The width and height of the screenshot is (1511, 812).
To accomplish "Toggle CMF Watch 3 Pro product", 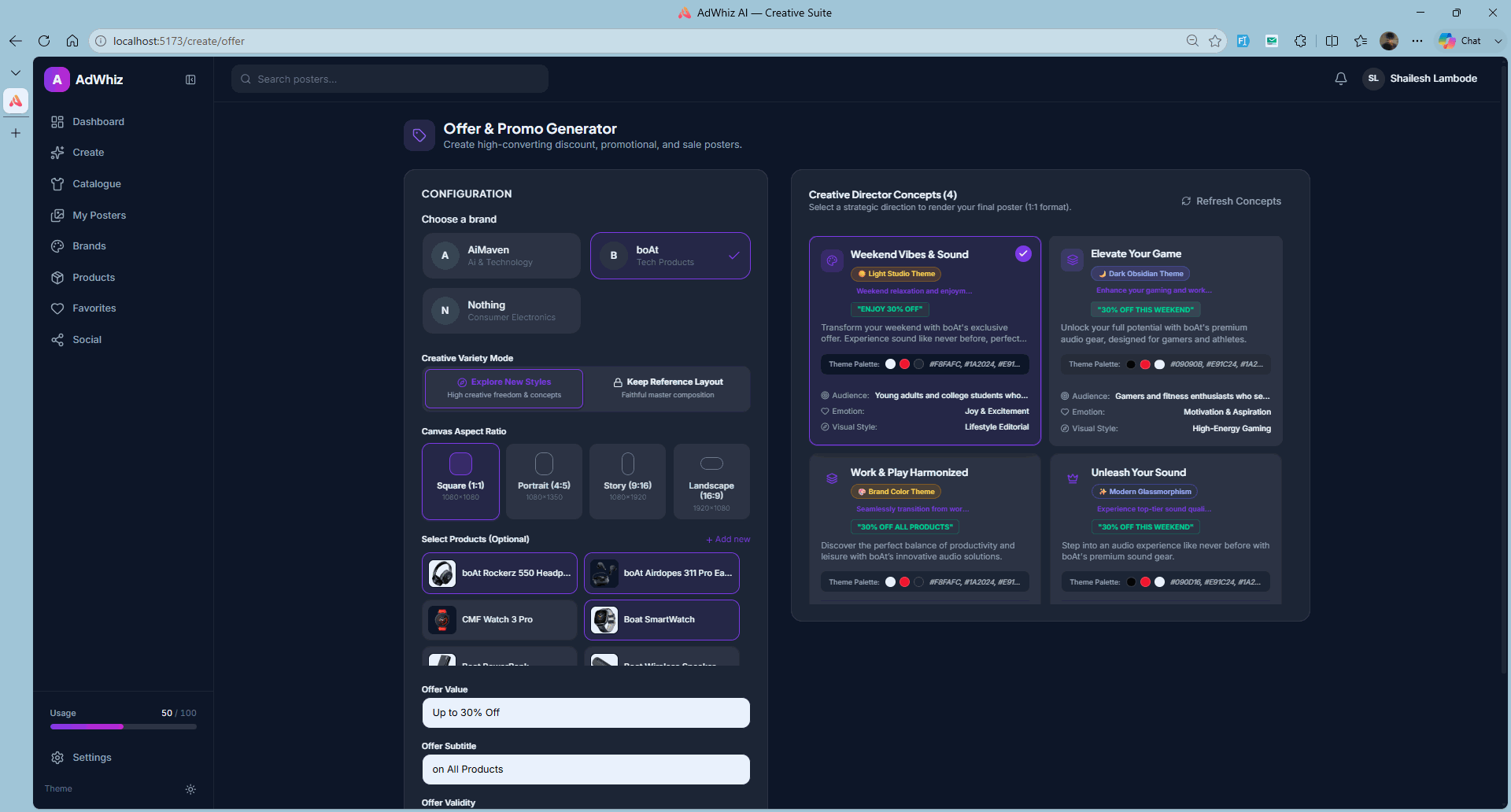I will (500, 620).
